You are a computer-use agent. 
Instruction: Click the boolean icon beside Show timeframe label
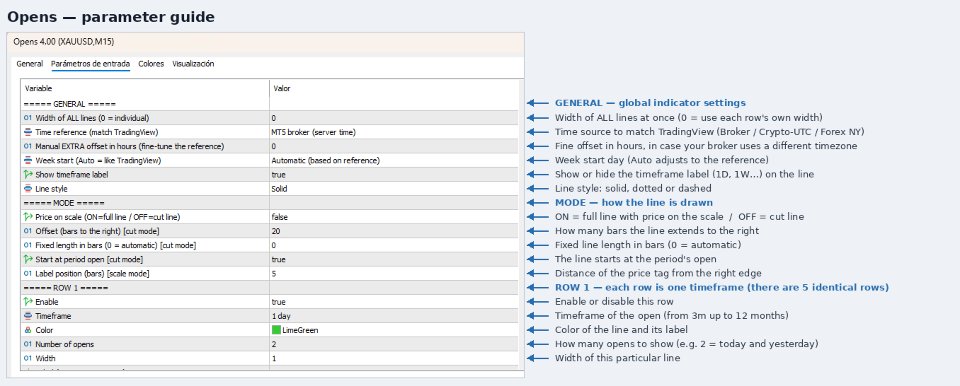pyautogui.click(x=28, y=174)
